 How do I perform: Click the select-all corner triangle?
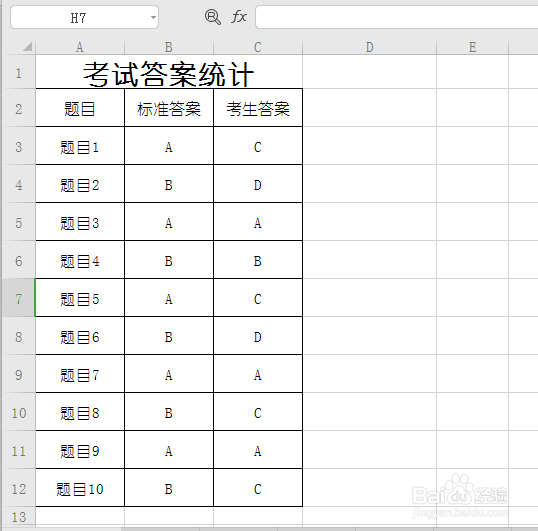tap(28, 46)
